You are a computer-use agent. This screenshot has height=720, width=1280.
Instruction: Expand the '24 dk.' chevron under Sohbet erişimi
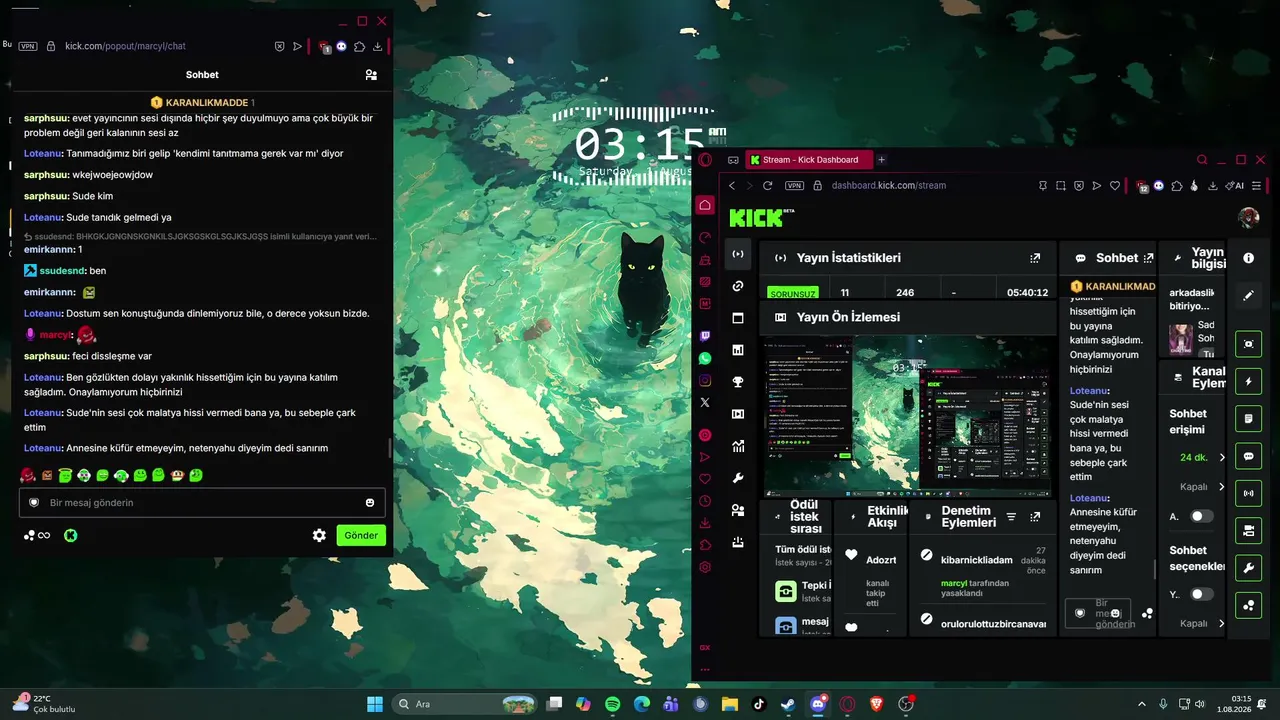coord(1221,457)
